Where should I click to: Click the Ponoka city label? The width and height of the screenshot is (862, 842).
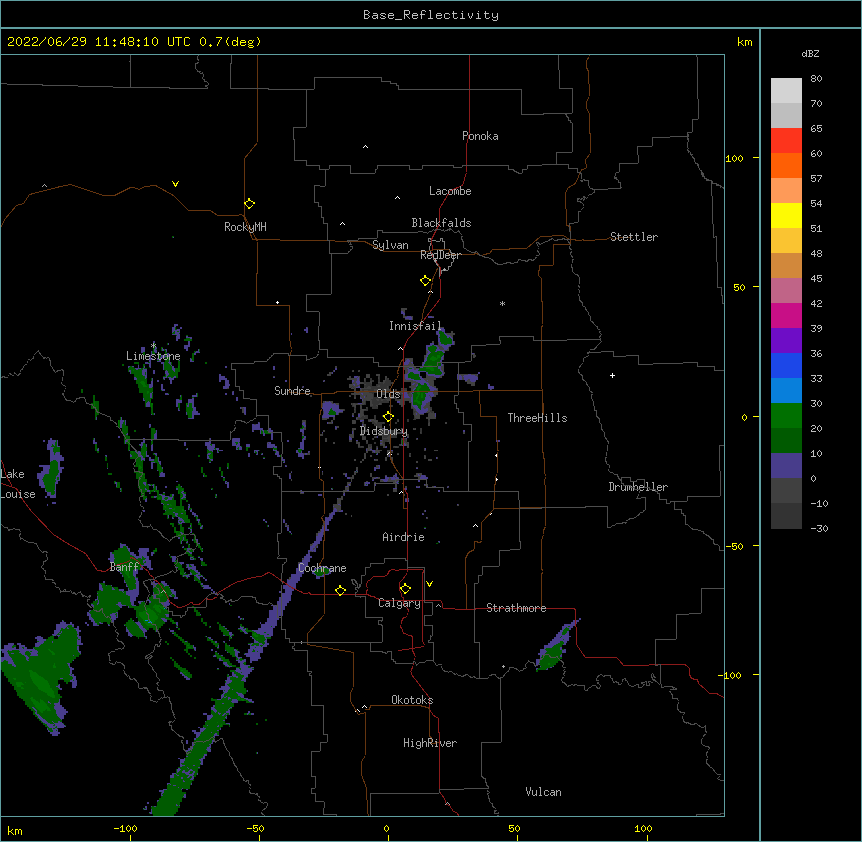coord(480,136)
